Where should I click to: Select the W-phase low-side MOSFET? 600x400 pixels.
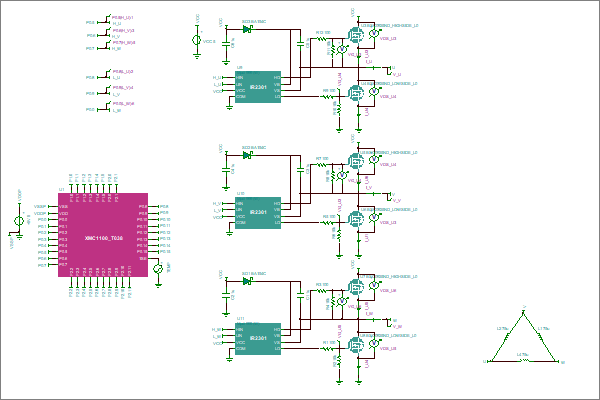tap(356, 345)
